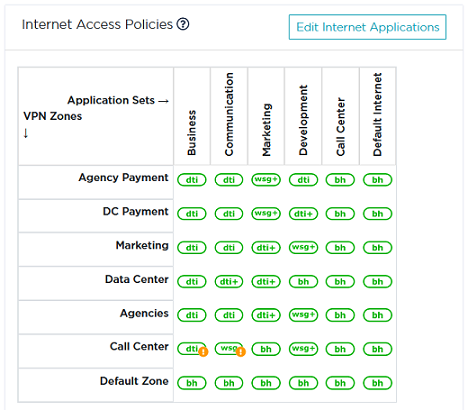The image size is (468, 410).
Task: Click warning badge on Call Center Communication policy
Action: coord(241,352)
